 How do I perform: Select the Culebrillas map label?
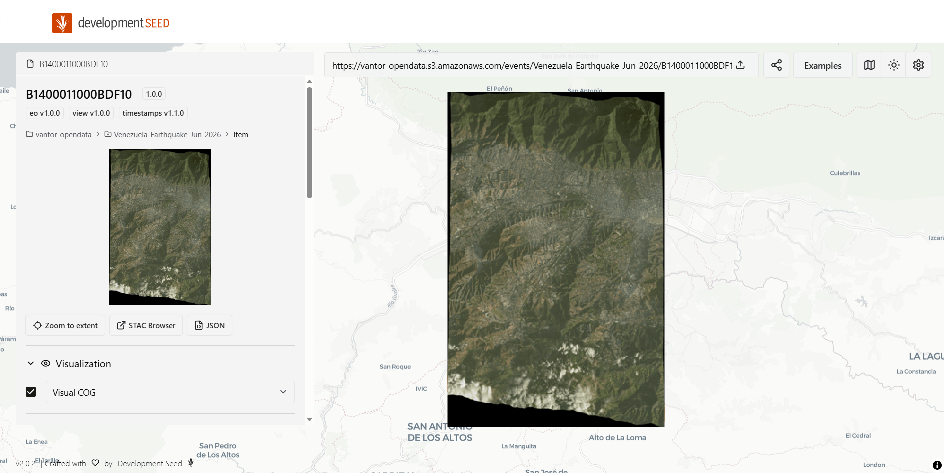click(845, 173)
